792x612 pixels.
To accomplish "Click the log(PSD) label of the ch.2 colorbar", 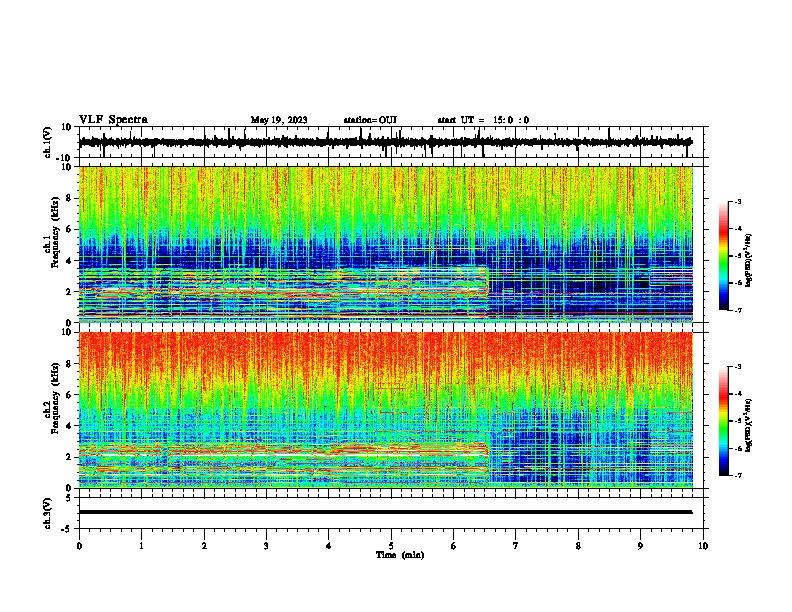I will [x=748, y=425].
